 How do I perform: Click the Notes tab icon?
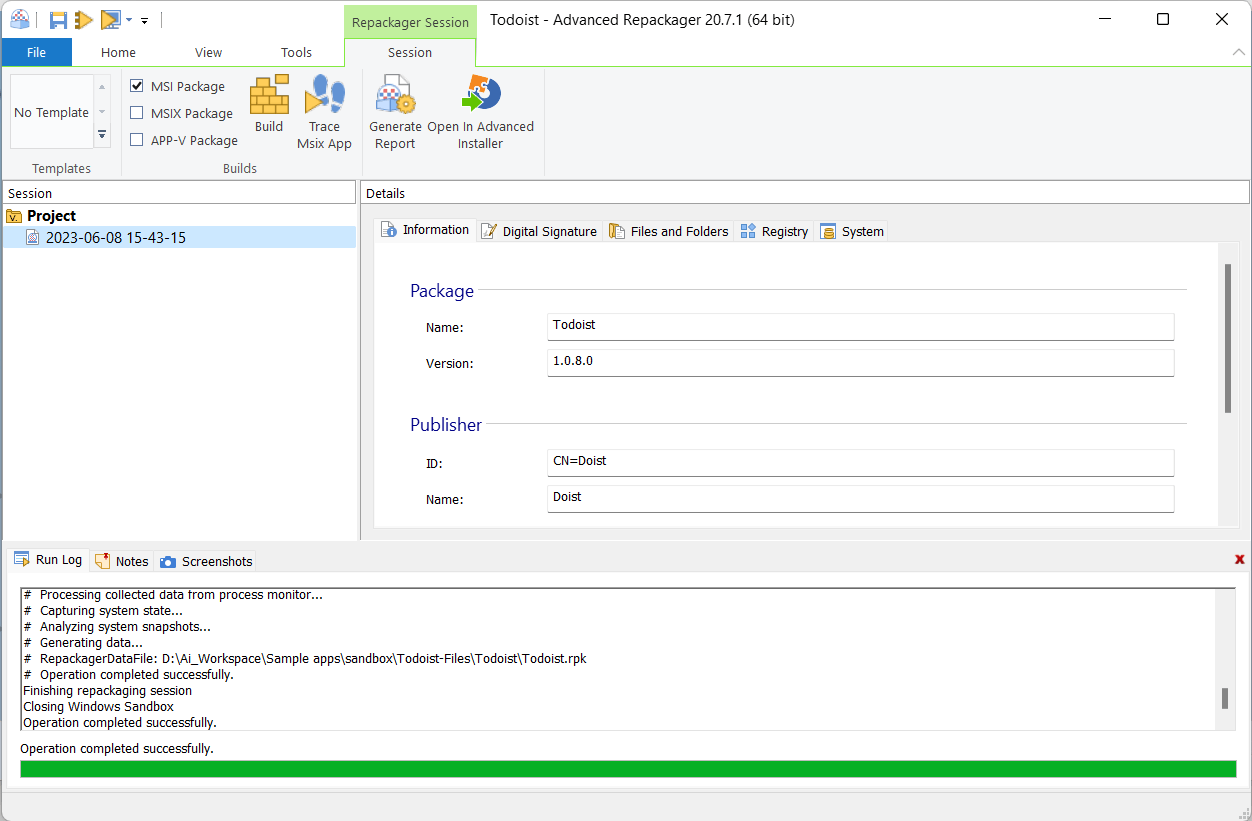click(102, 561)
